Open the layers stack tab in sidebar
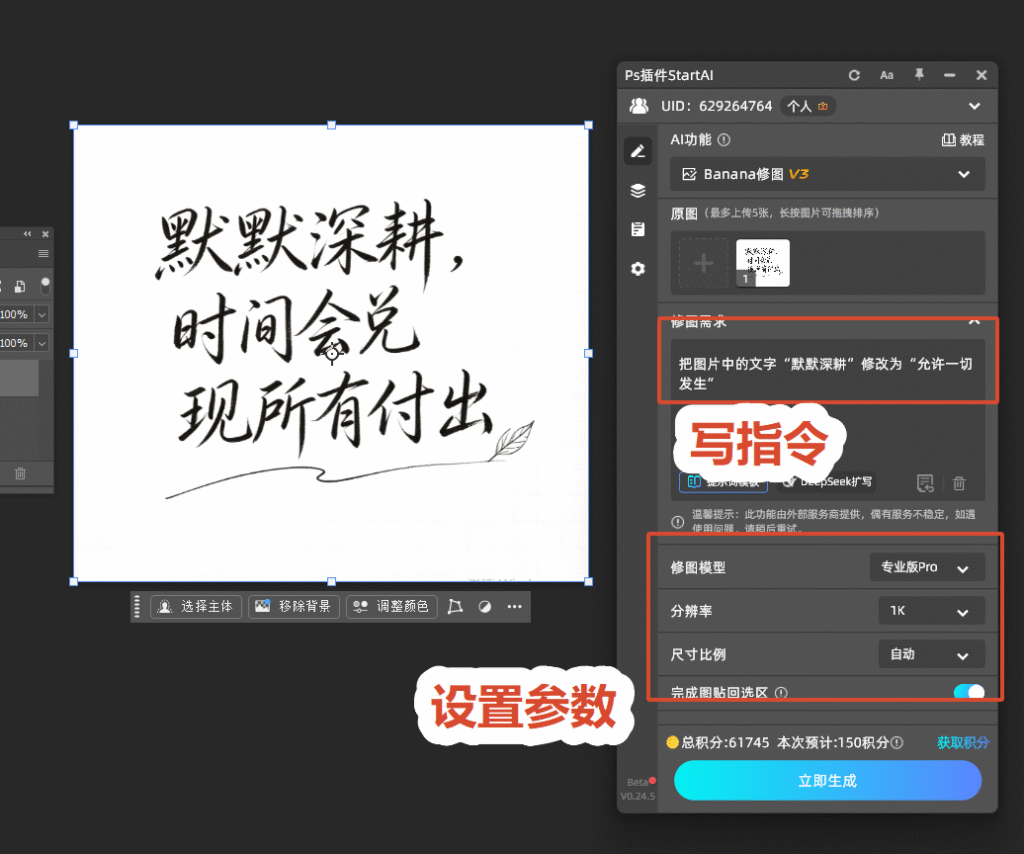 click(638, 191)
